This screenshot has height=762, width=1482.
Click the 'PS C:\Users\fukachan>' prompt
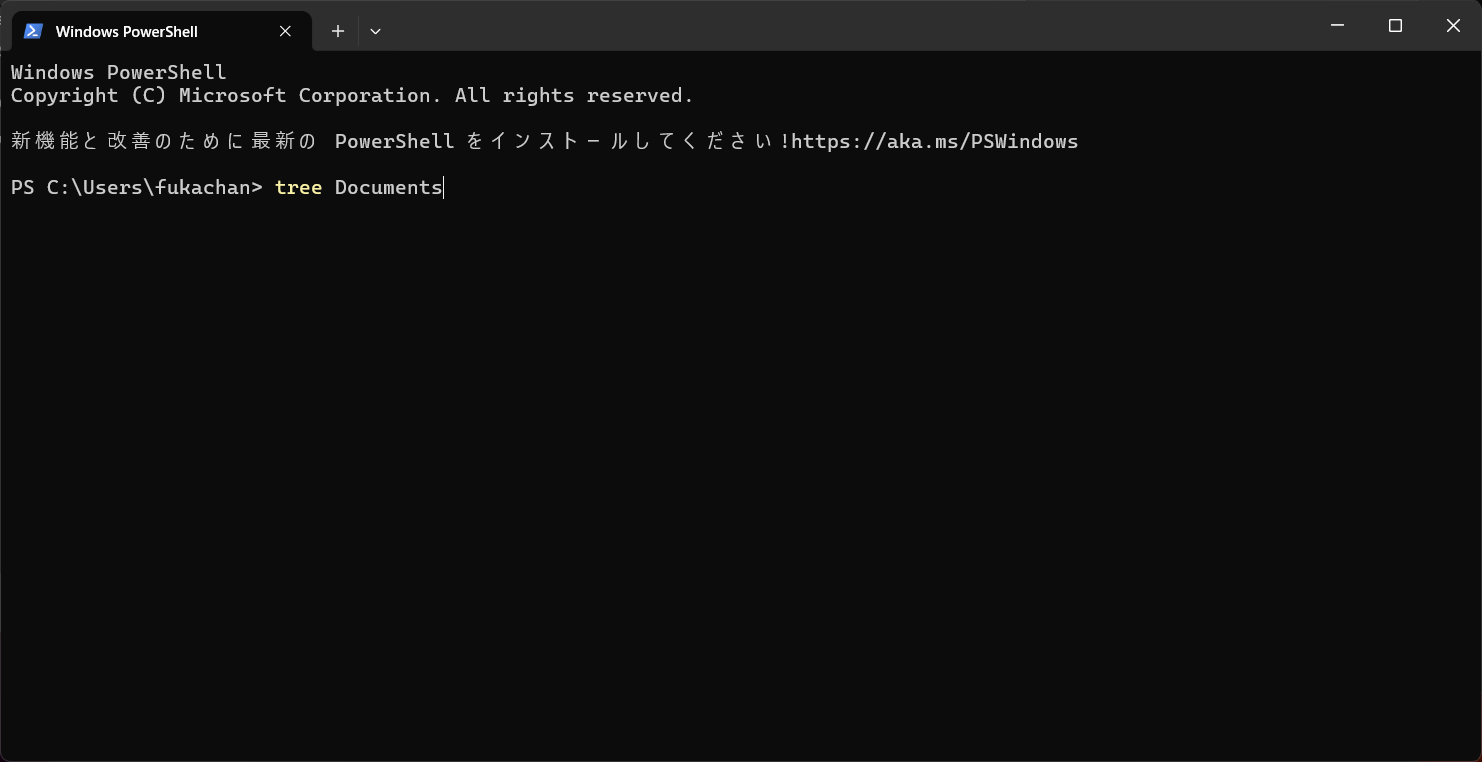136,187
